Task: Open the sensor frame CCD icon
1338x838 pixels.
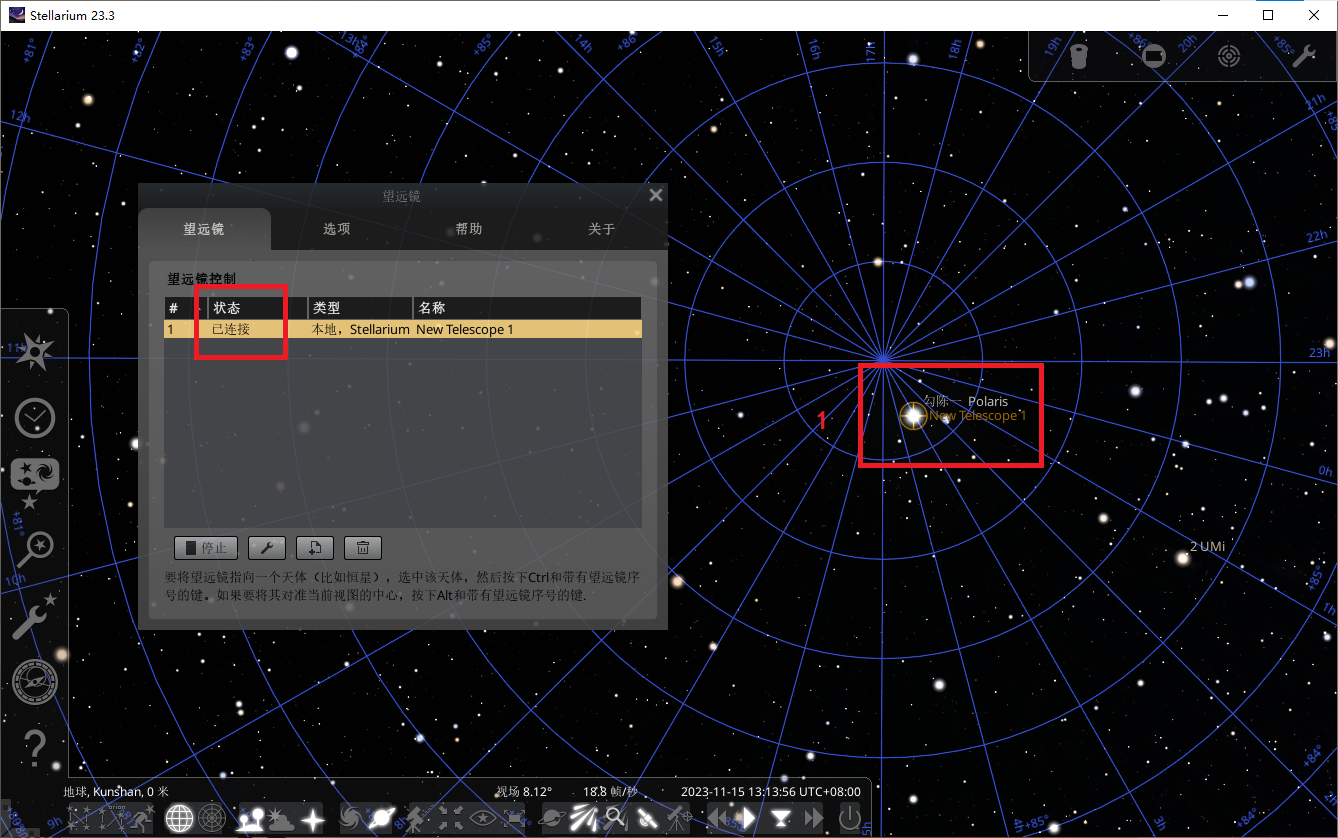Action: tap(1154, 56)
